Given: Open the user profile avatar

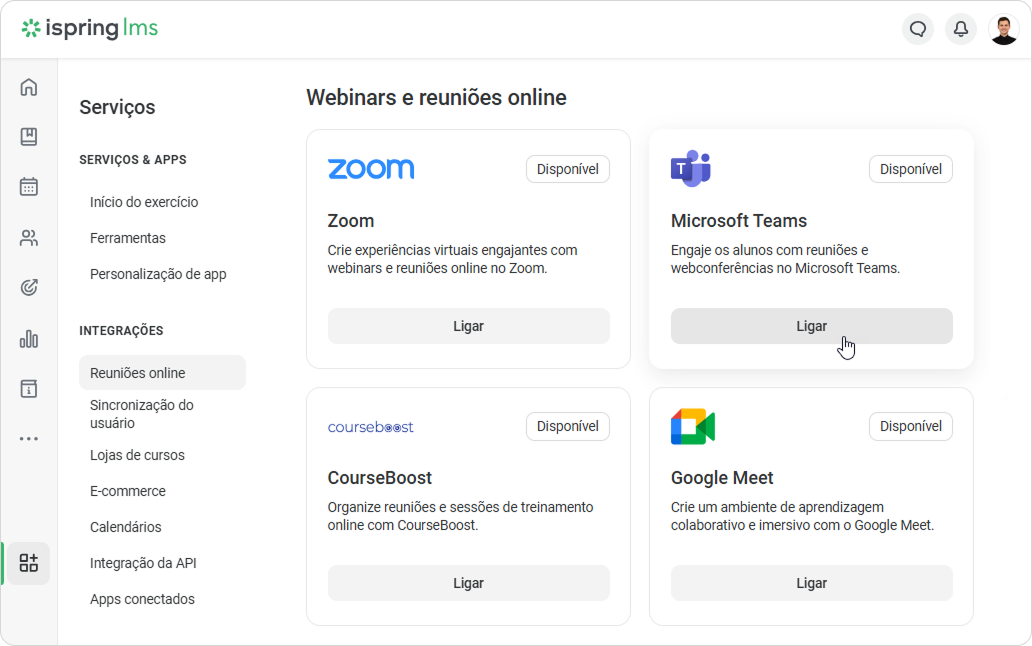Looking at the screenshot, I should click(x=1004, y=30).
